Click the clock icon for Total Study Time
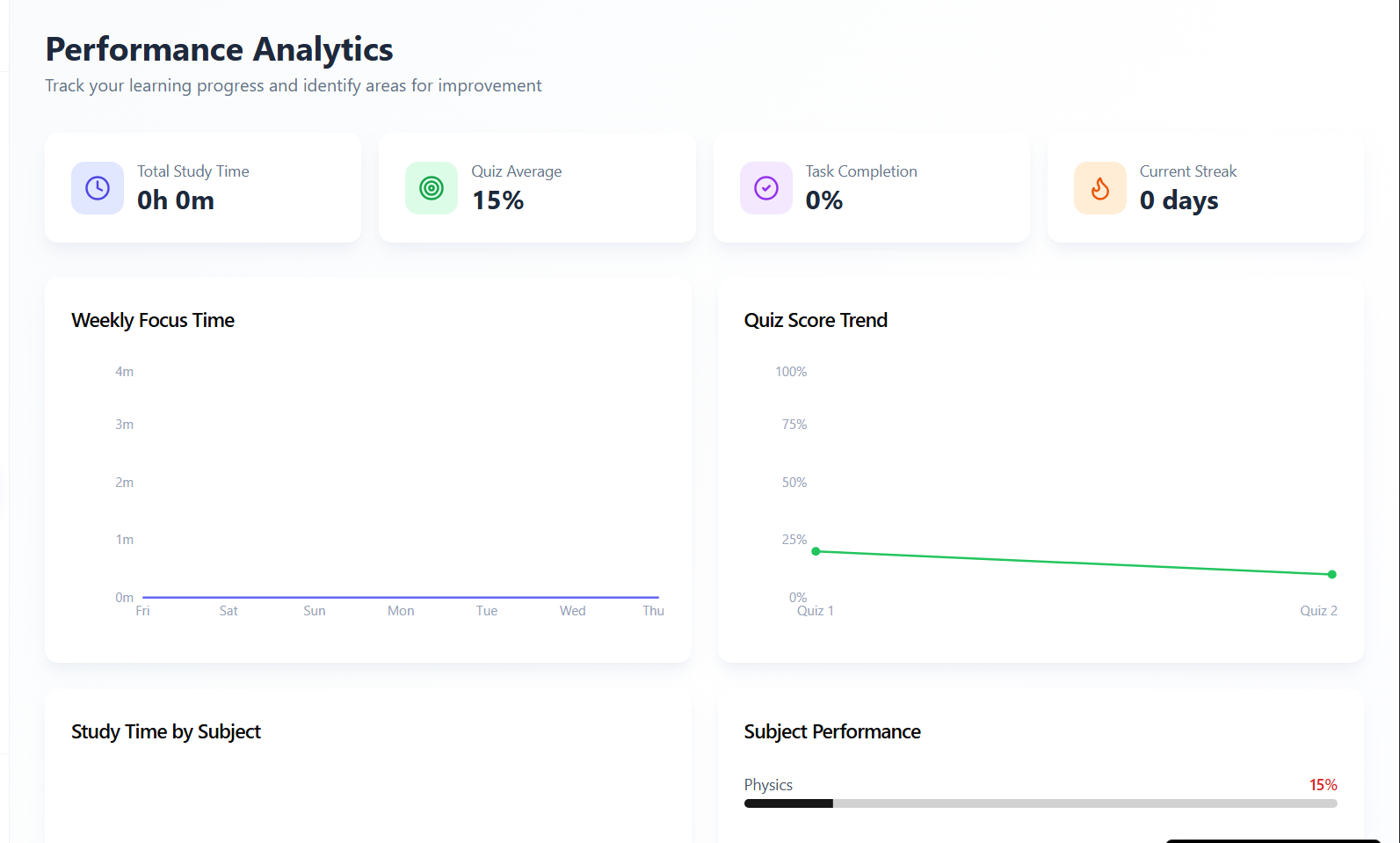1400x843 pixels. click(98, 188)
